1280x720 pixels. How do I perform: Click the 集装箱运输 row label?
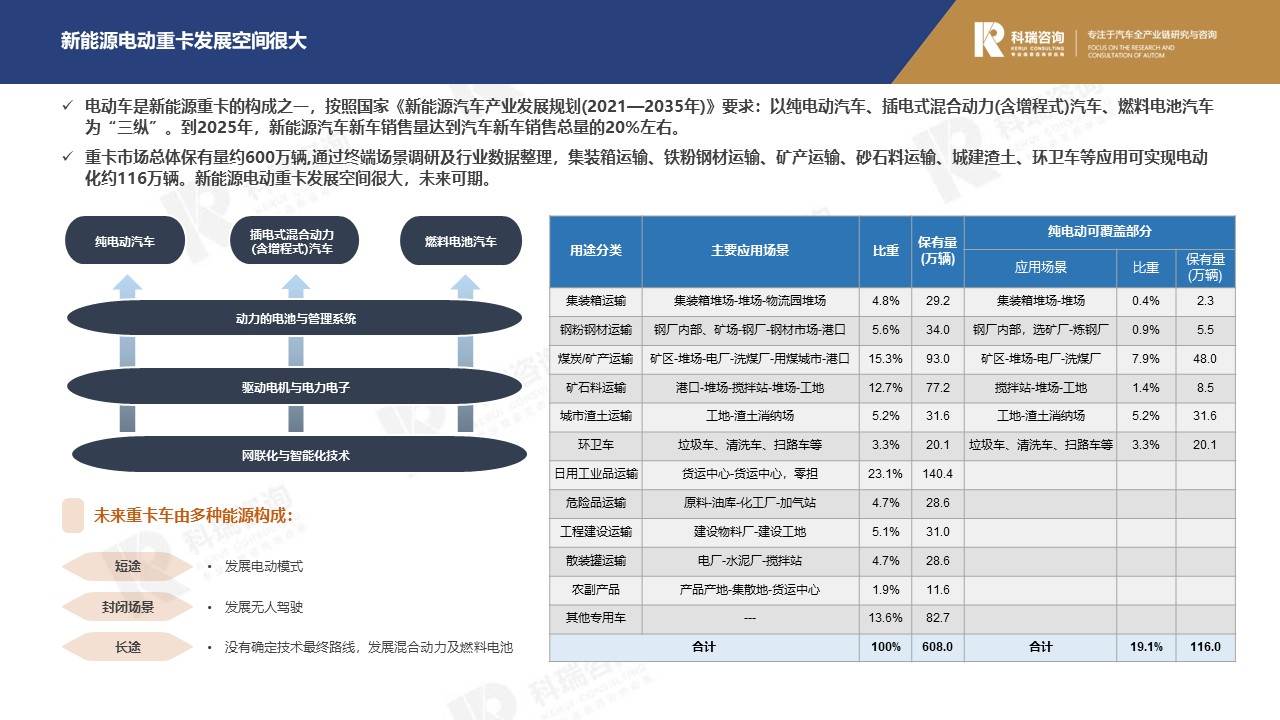click(596, 300)
